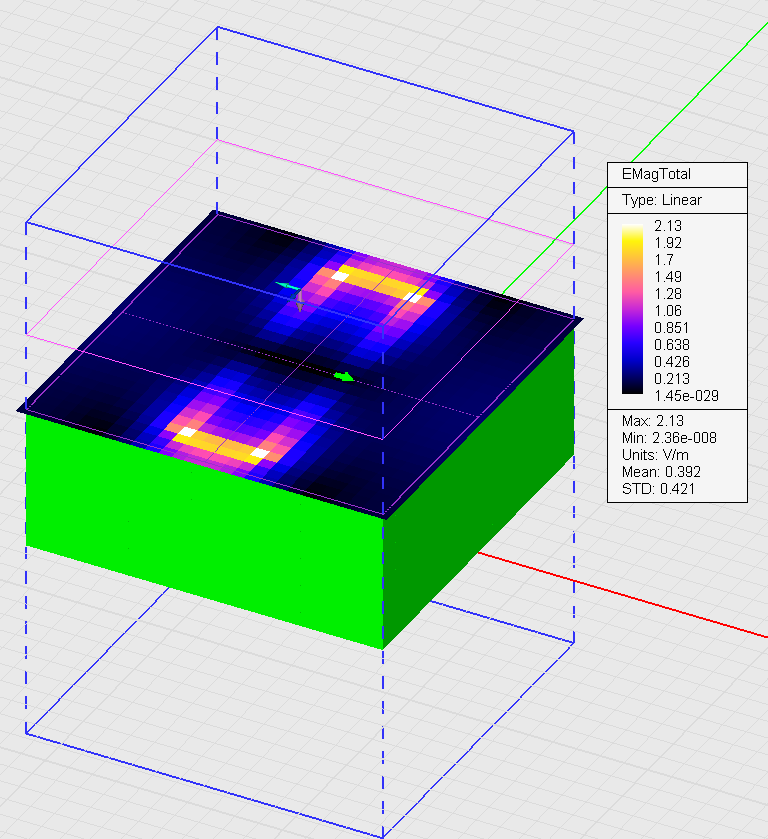Click the color scale bar in legend
Image resolution: width=768 pixels, height=839 pixels.
point(633,311)
